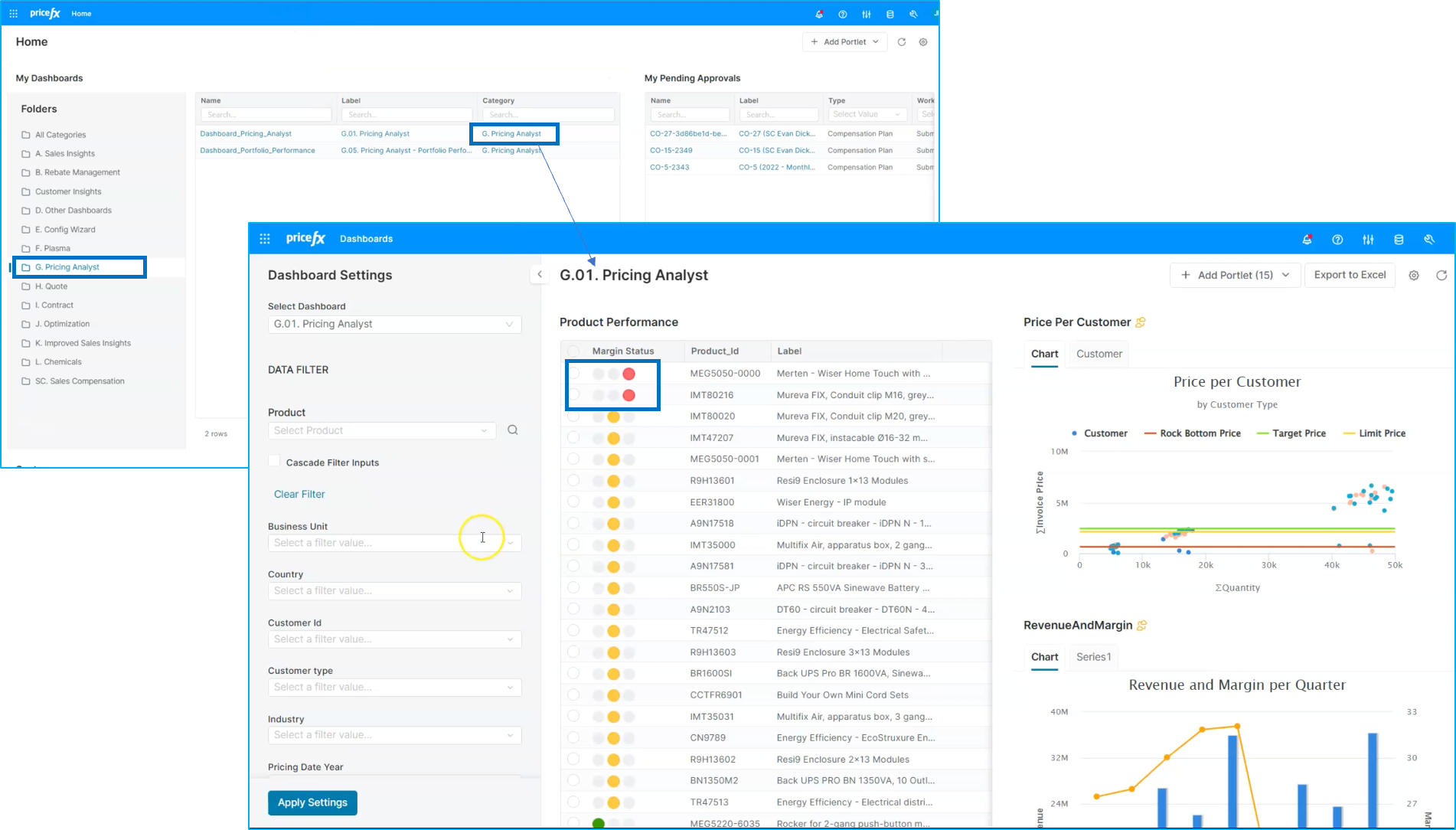The width and height of the screenshot is (1456, 830).
Task: Switch to the Customer tab in Price Per Customer
Action: point(1099,354)
